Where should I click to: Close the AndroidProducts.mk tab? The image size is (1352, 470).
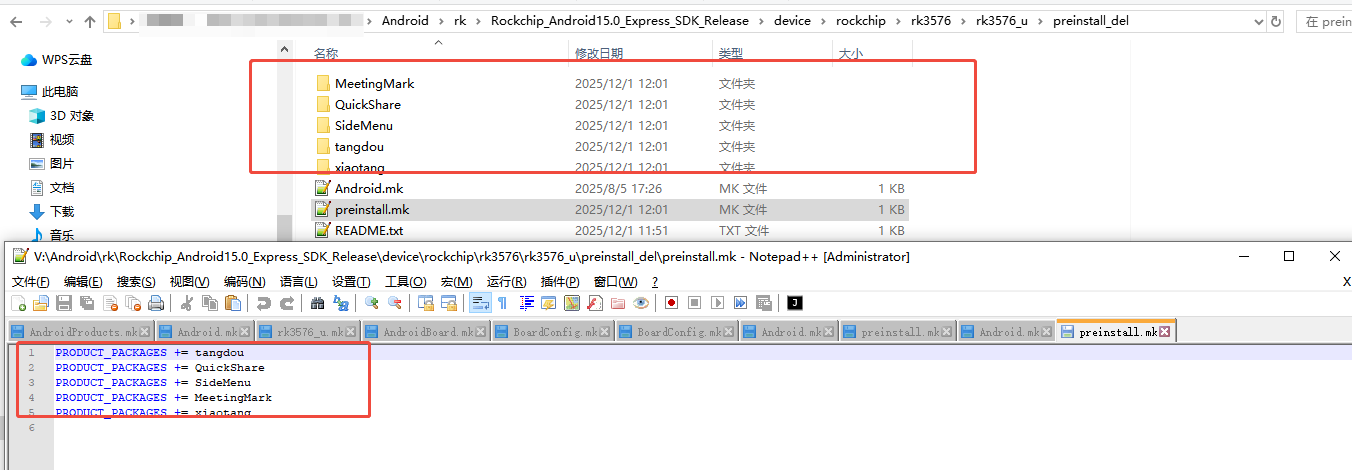click(x=145, y=332)
